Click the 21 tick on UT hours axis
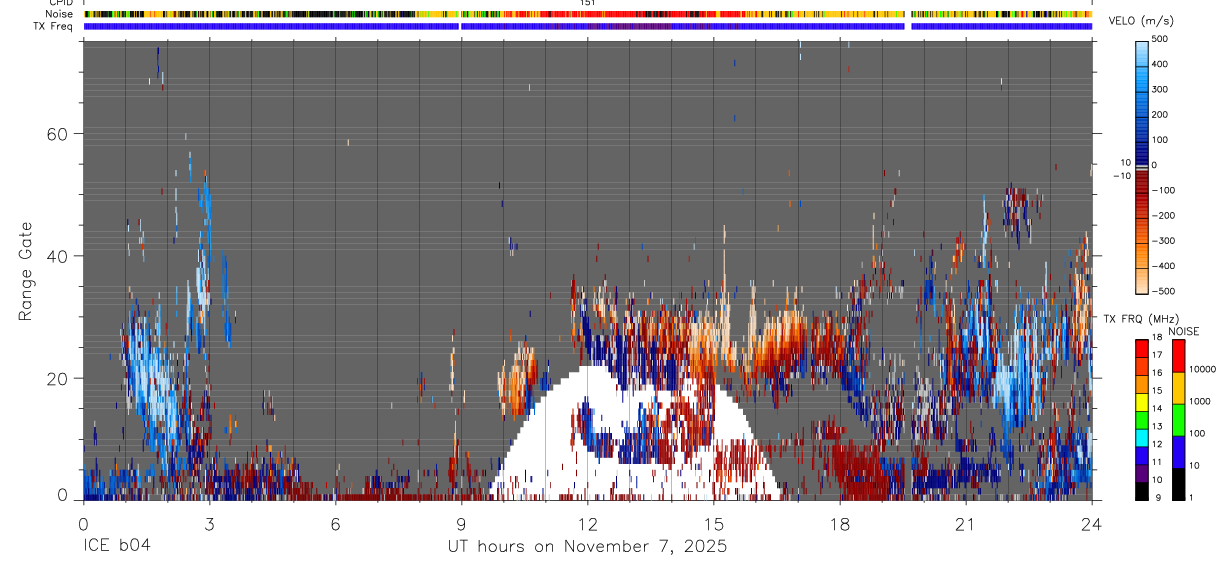 pyautogui.click(x=965, y=523)
